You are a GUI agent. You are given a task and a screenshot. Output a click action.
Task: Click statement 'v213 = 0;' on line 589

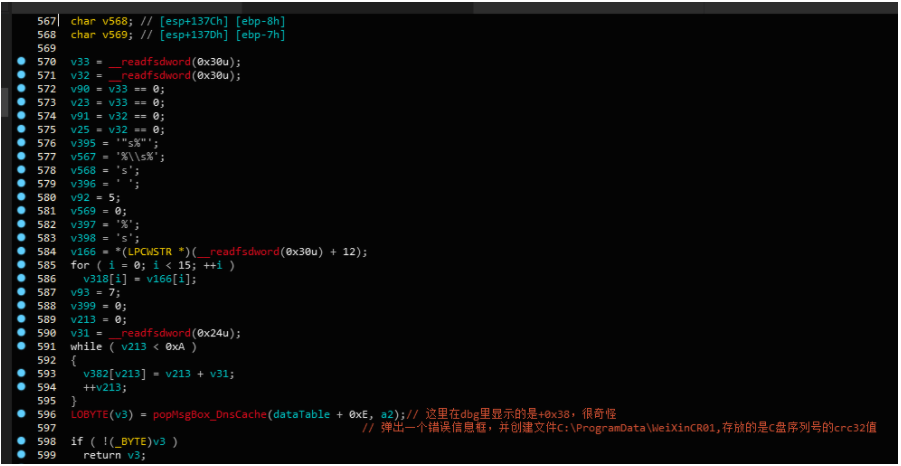(99, 319)
